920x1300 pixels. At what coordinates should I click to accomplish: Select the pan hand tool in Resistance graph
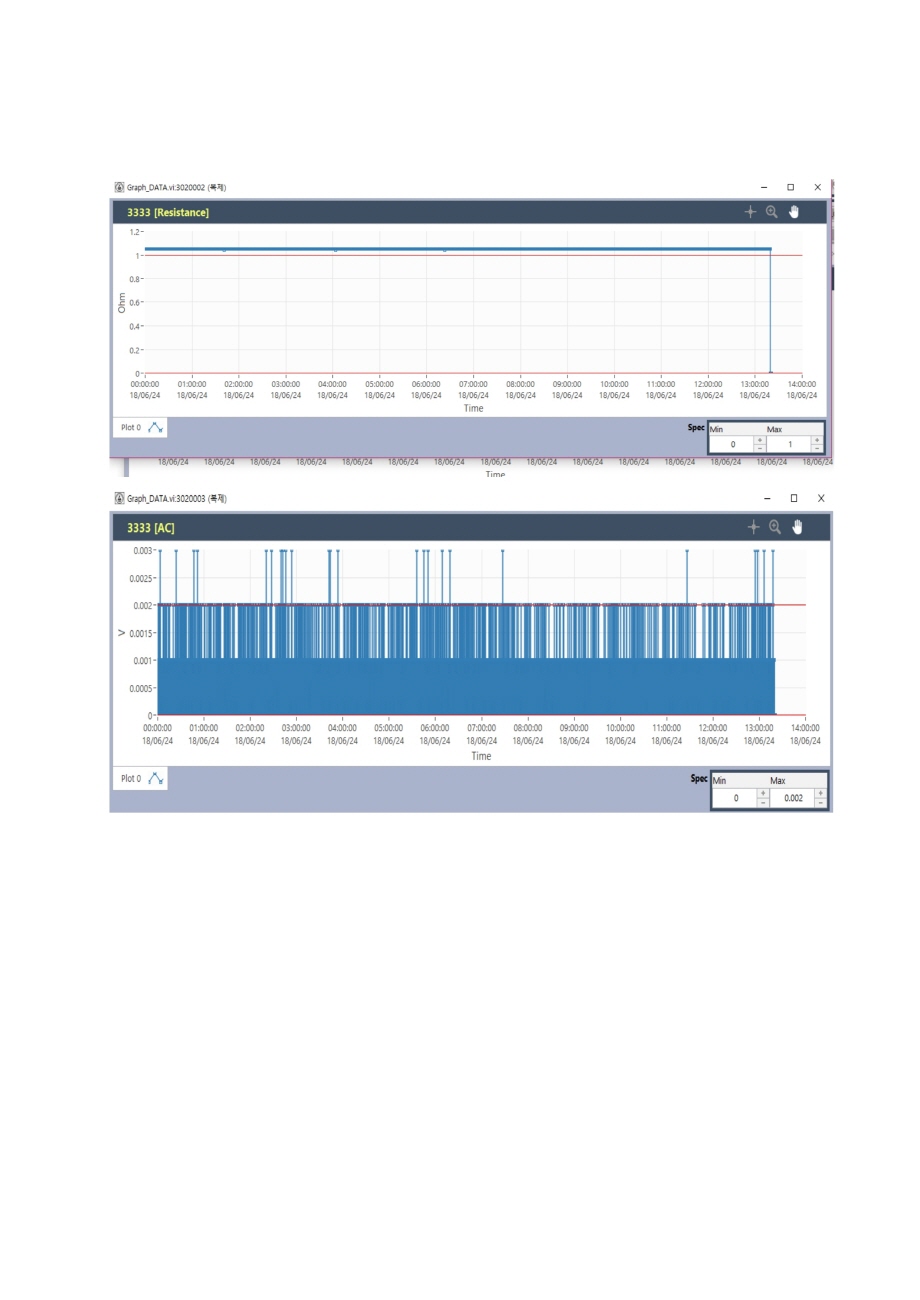coord(795,212)
